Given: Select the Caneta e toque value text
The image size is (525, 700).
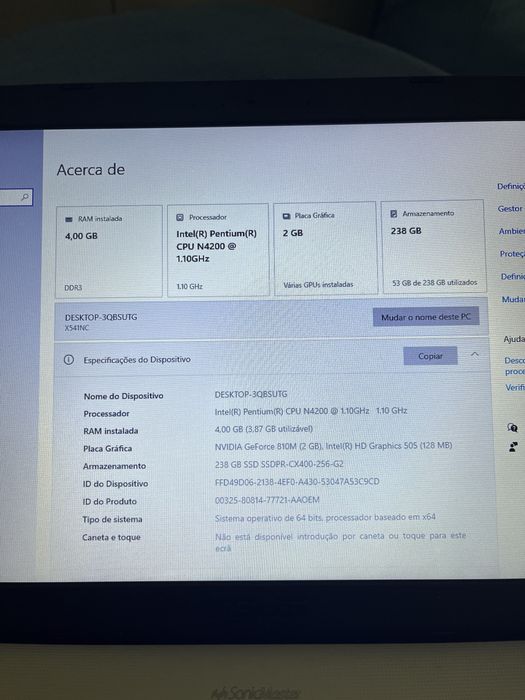Looking at the screenshot, I should point(340,542).
